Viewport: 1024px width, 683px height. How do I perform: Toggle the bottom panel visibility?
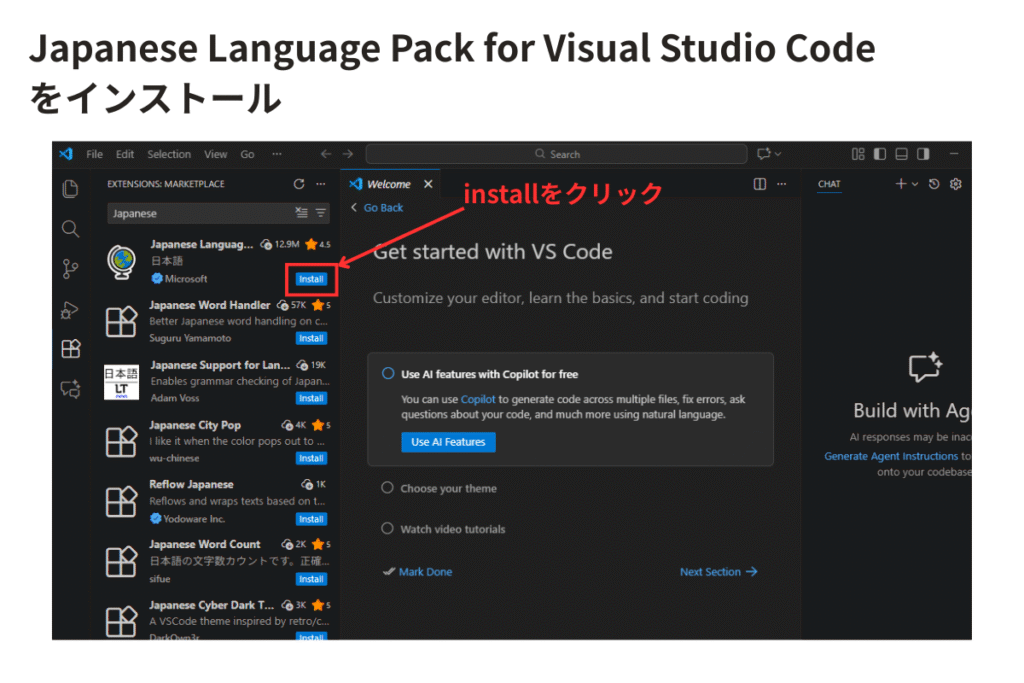[901, 154]
